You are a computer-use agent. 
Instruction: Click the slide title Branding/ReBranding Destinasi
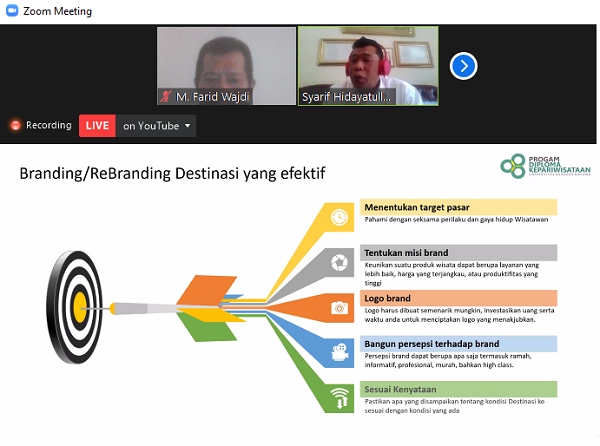pyautogui.click(x=172, y=174)
